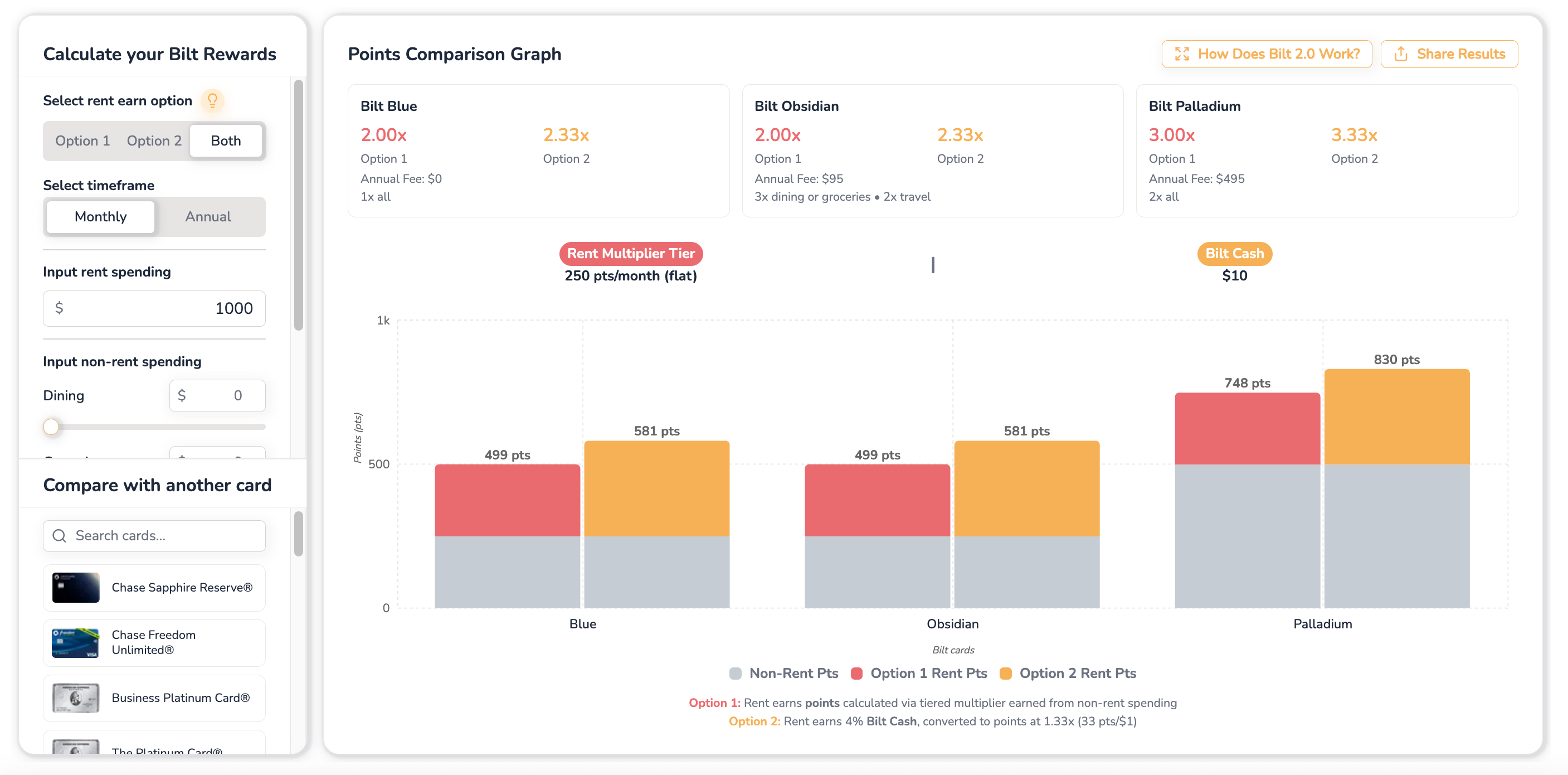This screenshot has height=775, width=1568.
Task: Click the Search cards field
Action: pos(154,536)
